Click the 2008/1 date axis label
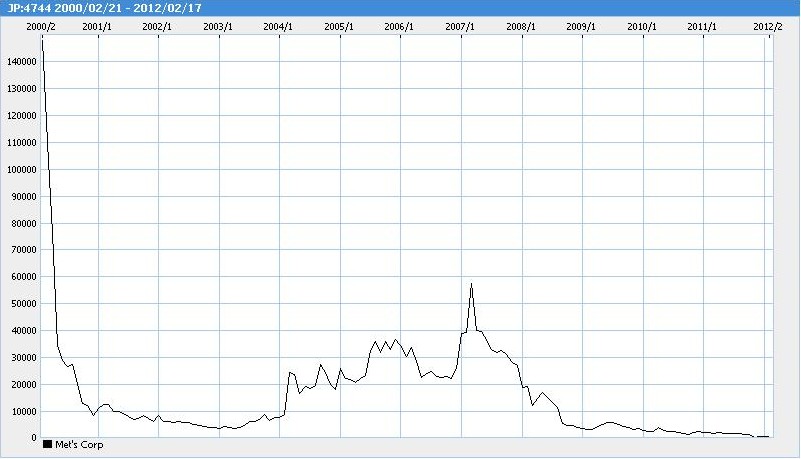 coord(521,27)
